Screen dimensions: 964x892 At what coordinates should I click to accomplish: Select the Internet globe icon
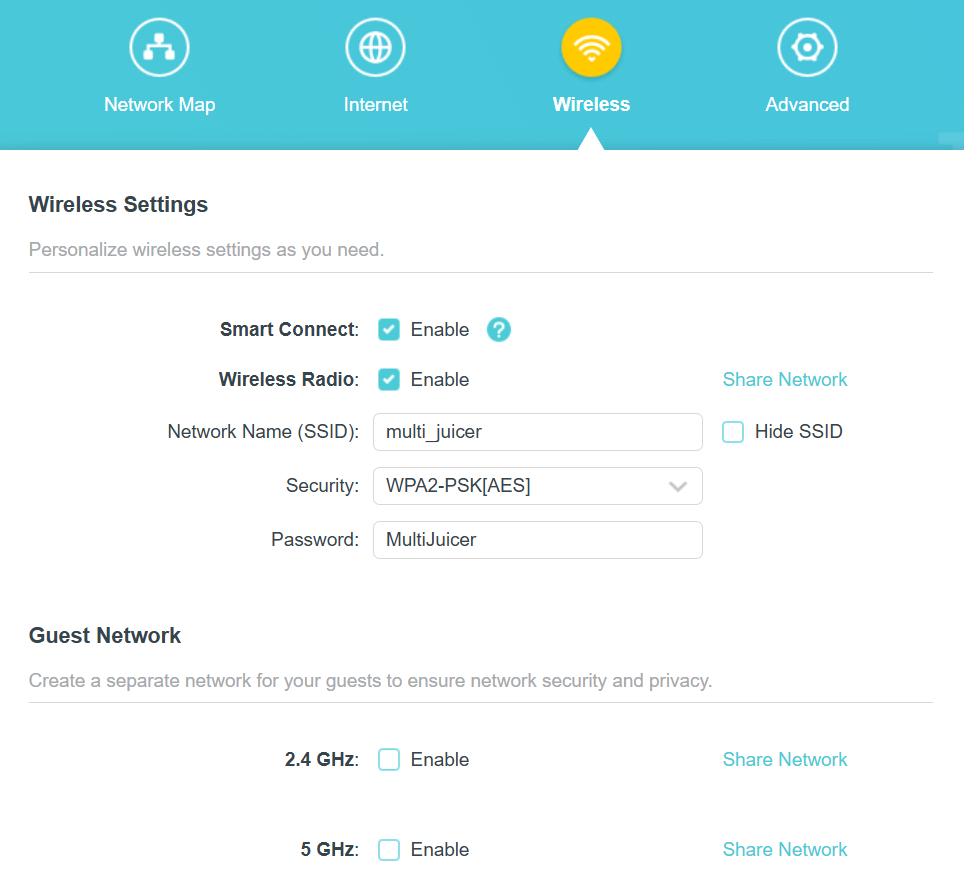[x=375, y=46]
